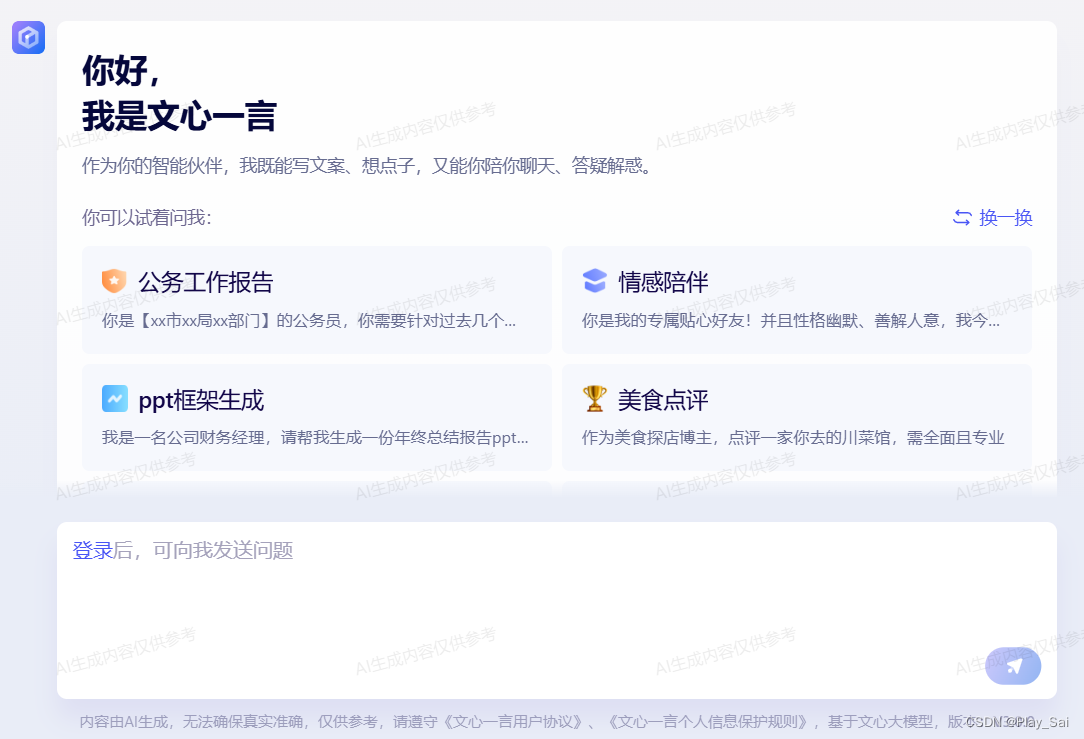Click the 你好, greeting heading
This screenshot has height=739, width=1084.
point(121,71)
